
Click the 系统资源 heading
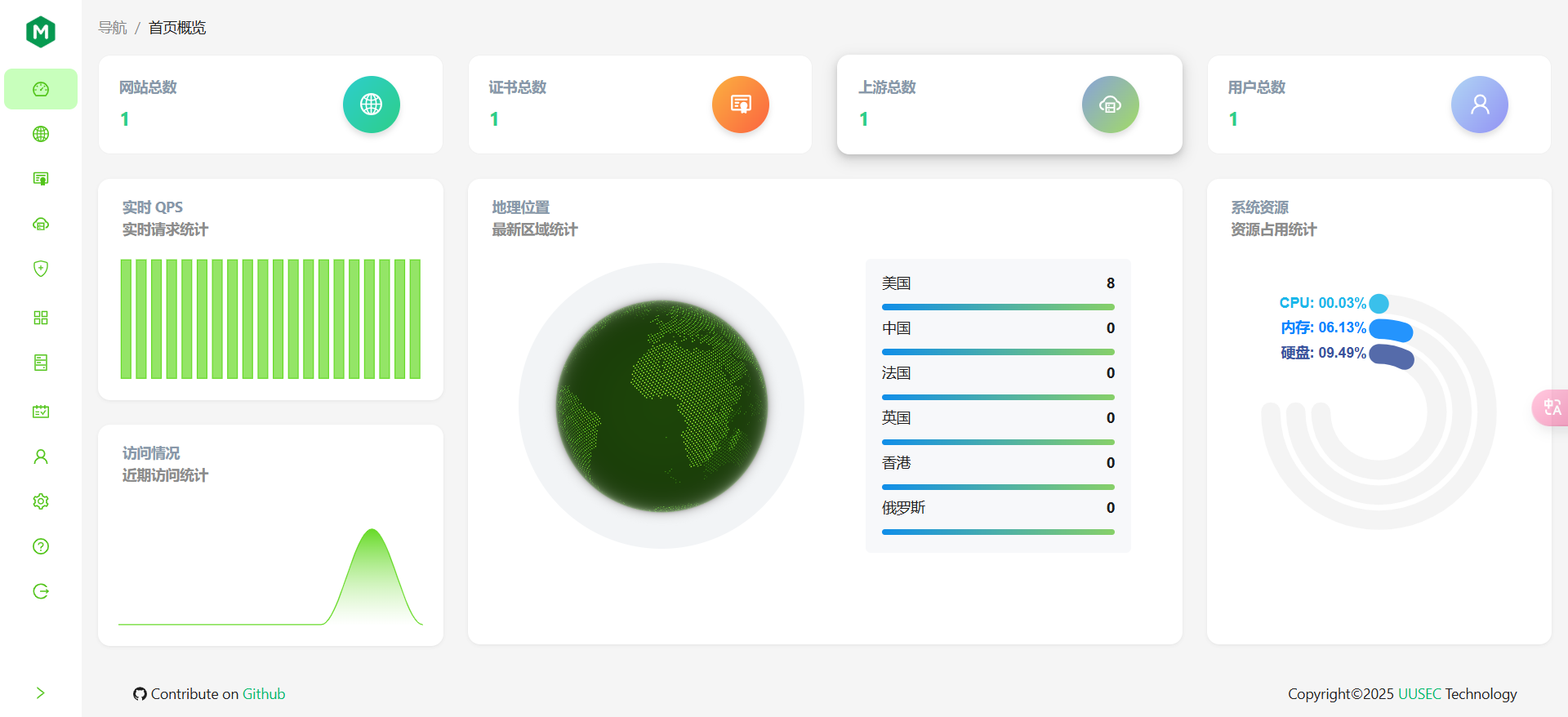pos(1260,207)
